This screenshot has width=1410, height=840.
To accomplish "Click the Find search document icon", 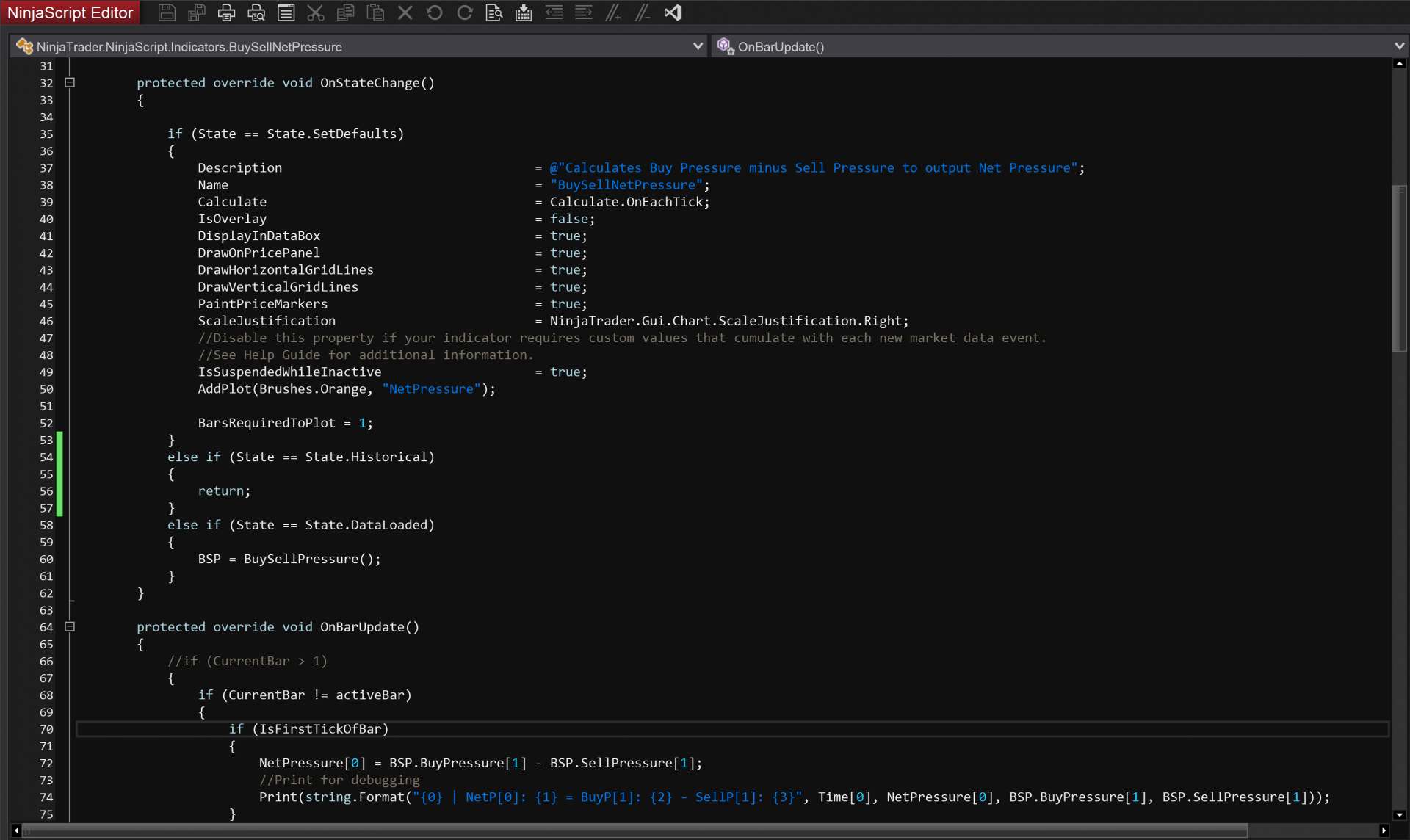I will coord(494,12).
